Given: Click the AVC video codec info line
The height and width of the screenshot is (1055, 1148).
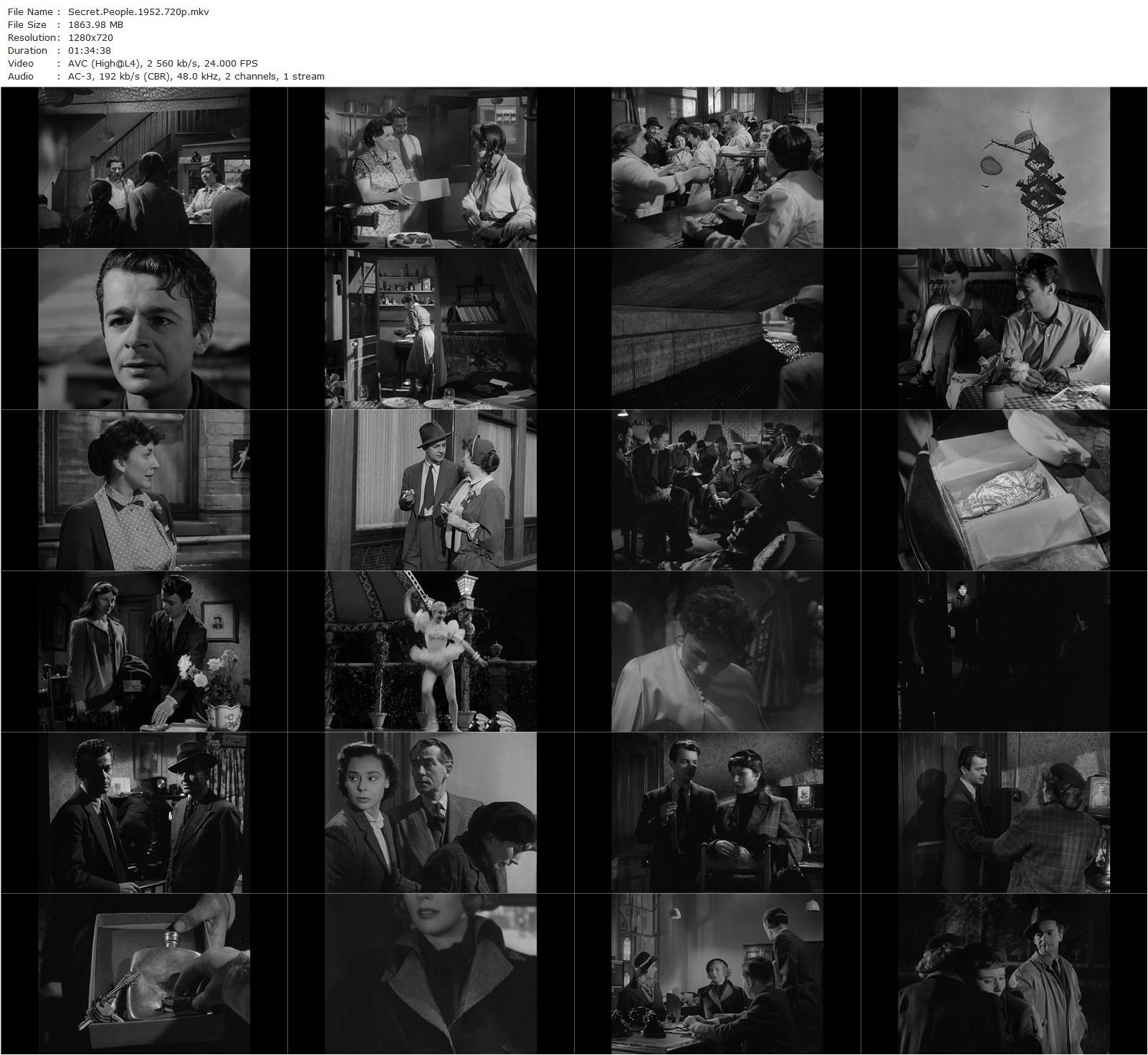Looking at the screenshot, I should click(x=163, y=63).
